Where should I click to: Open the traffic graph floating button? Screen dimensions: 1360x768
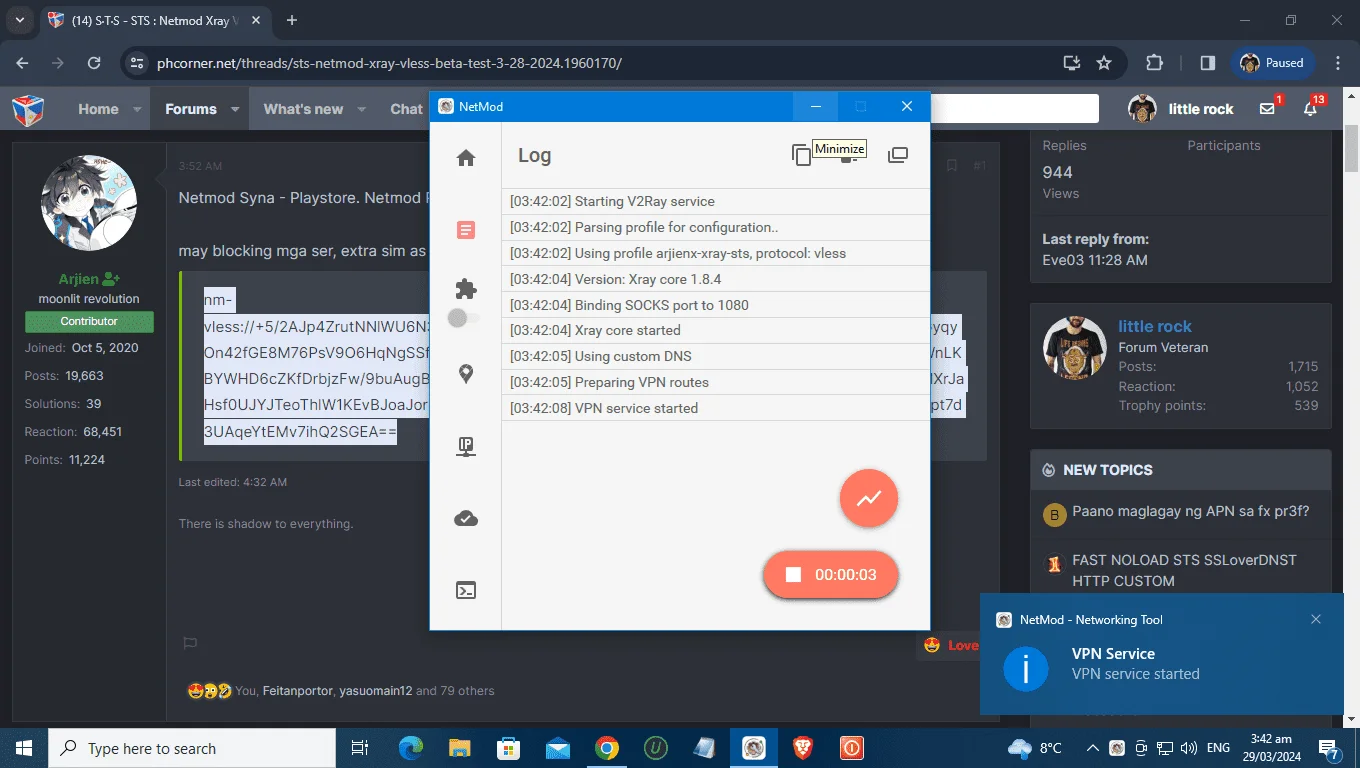click(869, 497)
